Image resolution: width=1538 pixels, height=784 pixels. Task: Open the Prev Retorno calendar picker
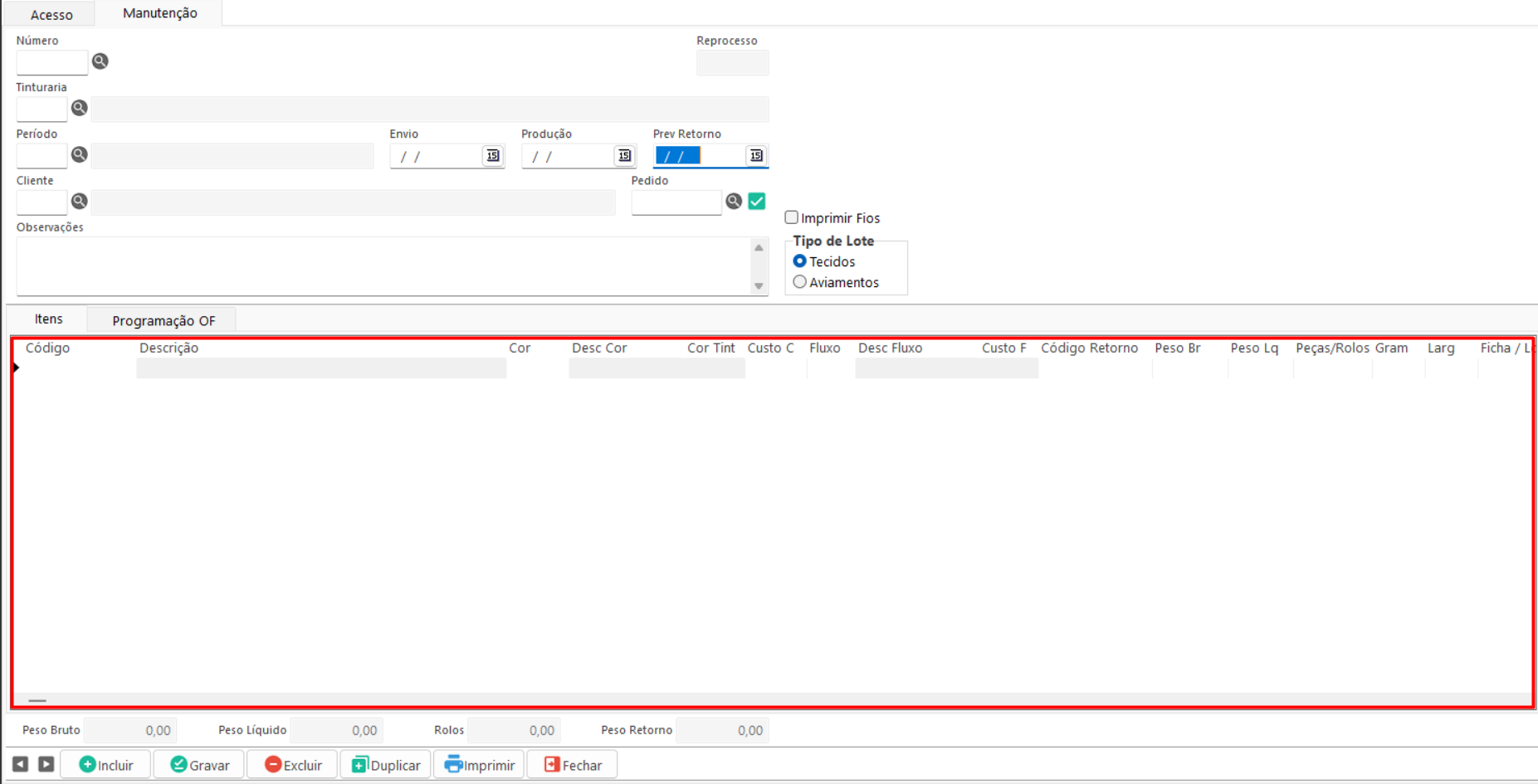(x=755, y=156)
